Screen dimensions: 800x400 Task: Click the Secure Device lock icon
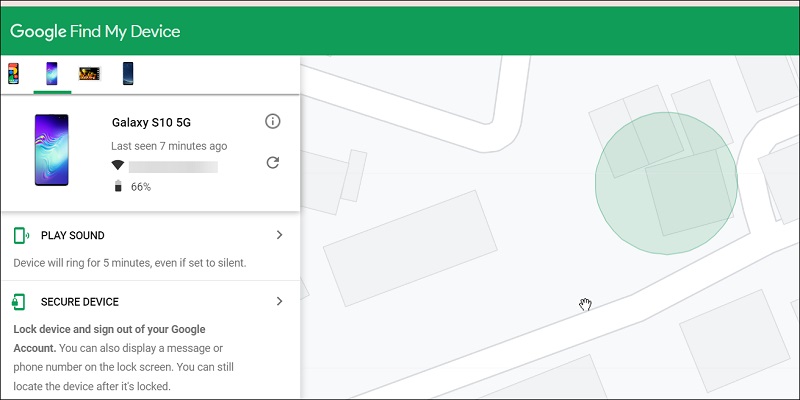(18, 302)
